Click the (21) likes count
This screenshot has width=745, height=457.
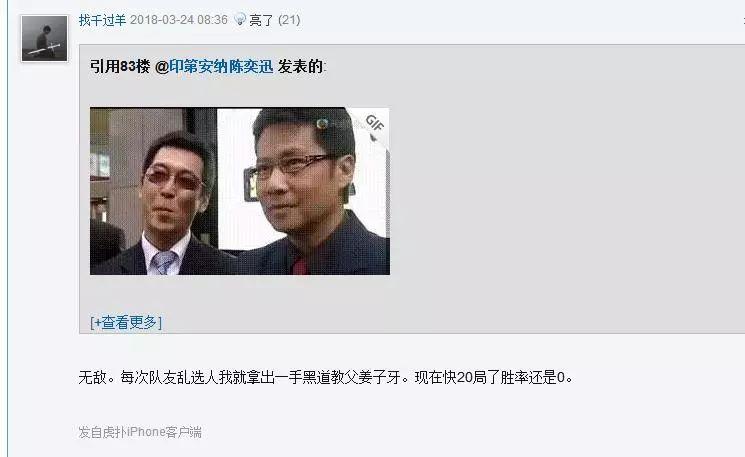289,20
